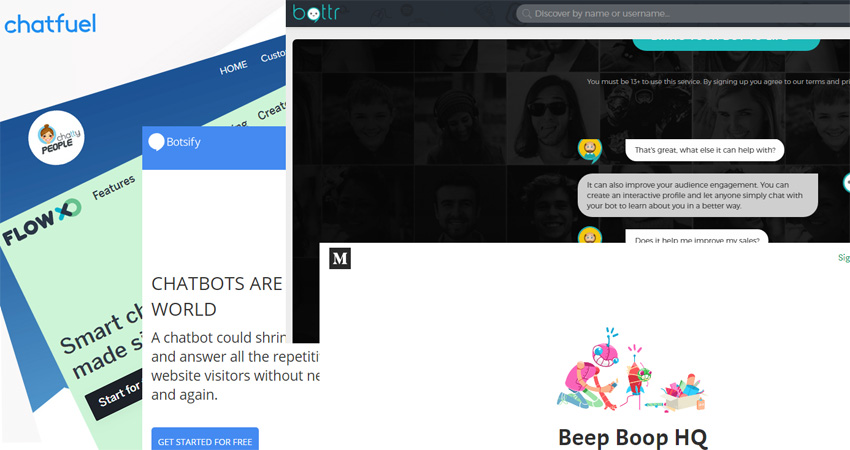The height and width of the screenshot is (450, 850).
Task: Click the Beep Boop robot illustration
Action: (x=632, y=370)
